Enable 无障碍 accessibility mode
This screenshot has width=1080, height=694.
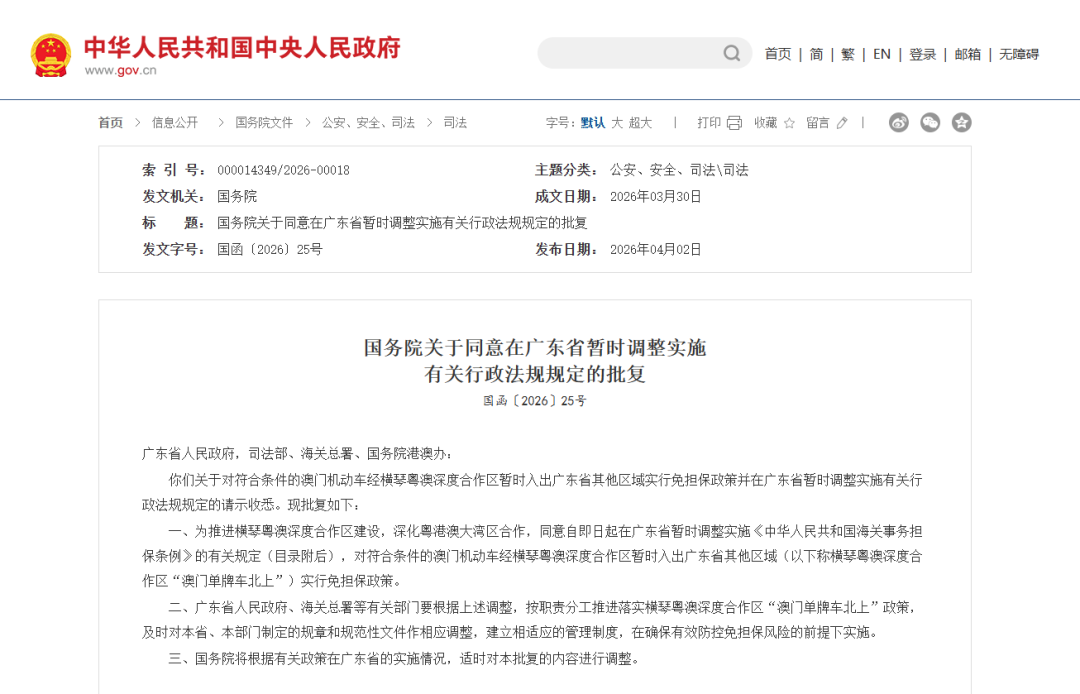(1019, 54)
